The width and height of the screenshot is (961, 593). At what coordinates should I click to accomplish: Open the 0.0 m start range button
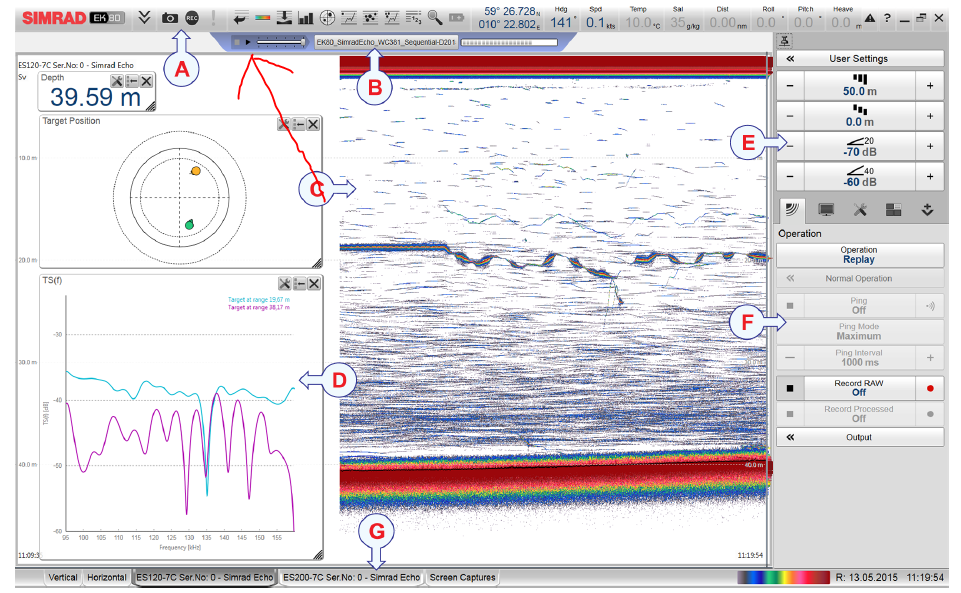click(860, 116)
